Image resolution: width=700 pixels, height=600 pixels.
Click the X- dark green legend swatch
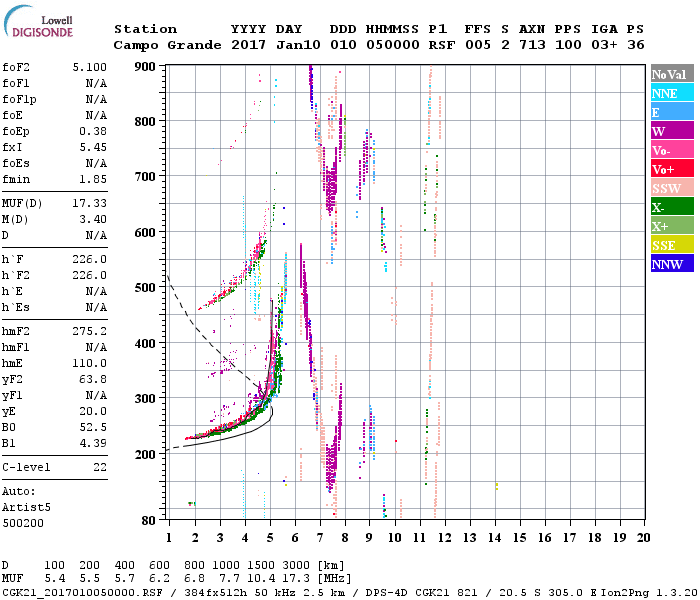pyautogui.click(x=672, y=207)
